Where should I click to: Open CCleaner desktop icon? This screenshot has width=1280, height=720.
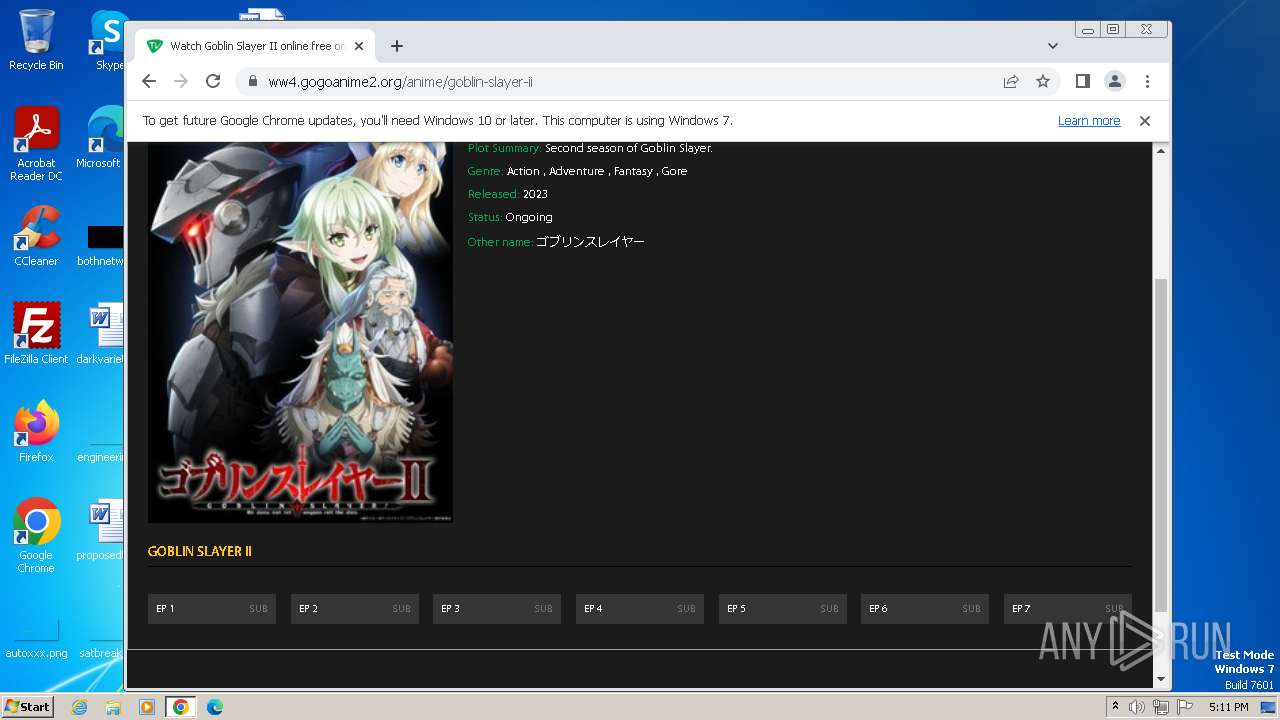coord(36,236)
